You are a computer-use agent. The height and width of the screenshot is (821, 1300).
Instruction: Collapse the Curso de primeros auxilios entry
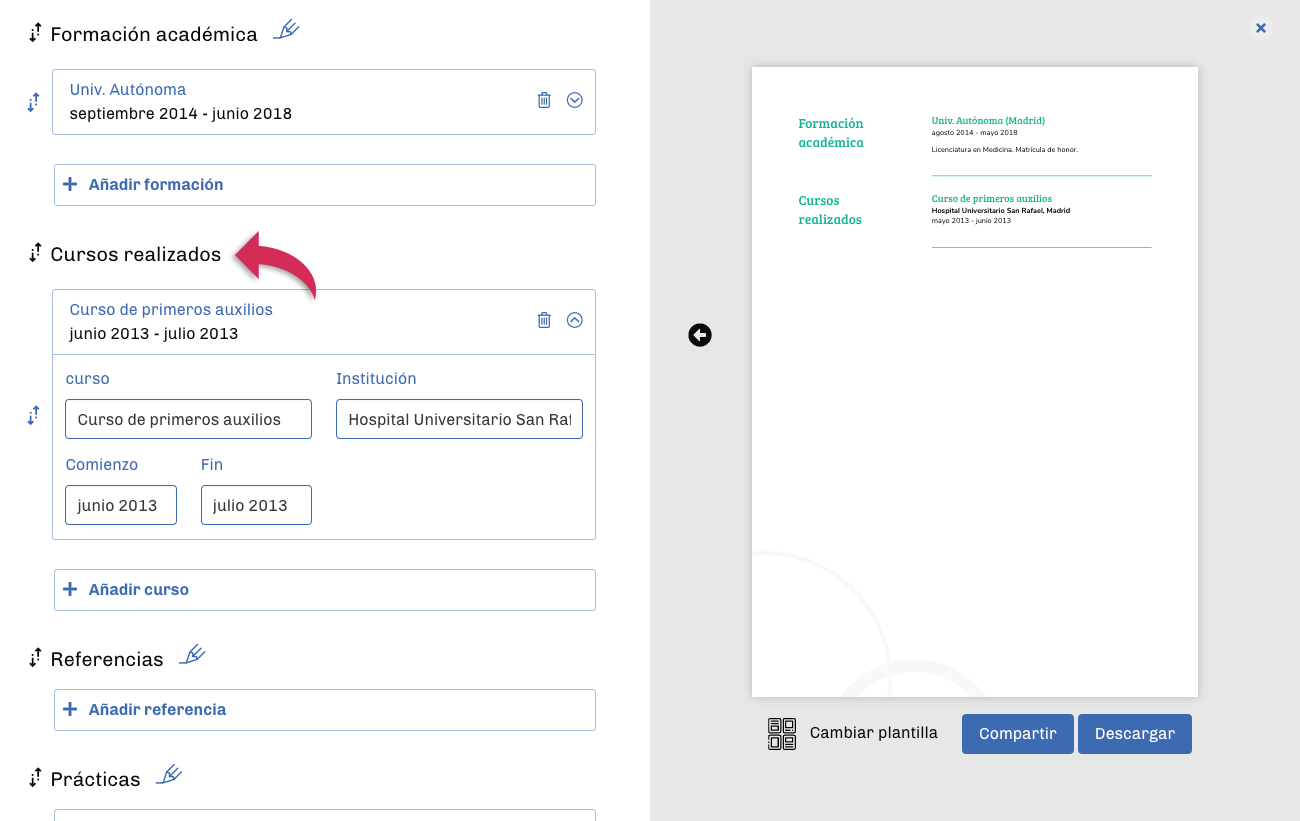click(x=575, y=320)
